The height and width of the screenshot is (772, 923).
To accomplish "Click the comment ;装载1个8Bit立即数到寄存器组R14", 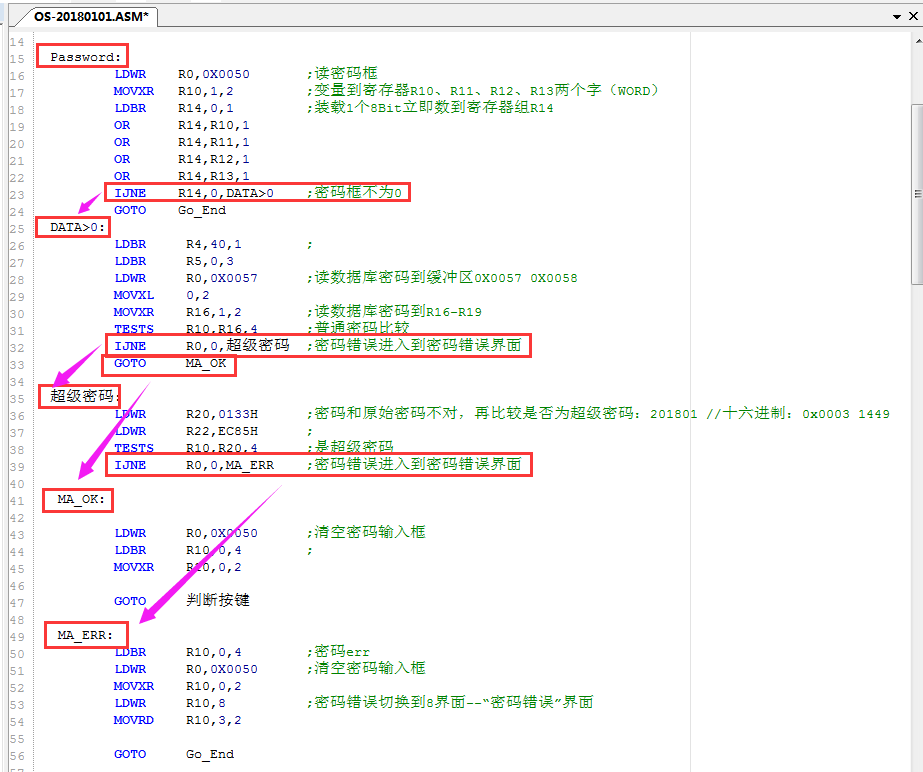I will 430,108.
